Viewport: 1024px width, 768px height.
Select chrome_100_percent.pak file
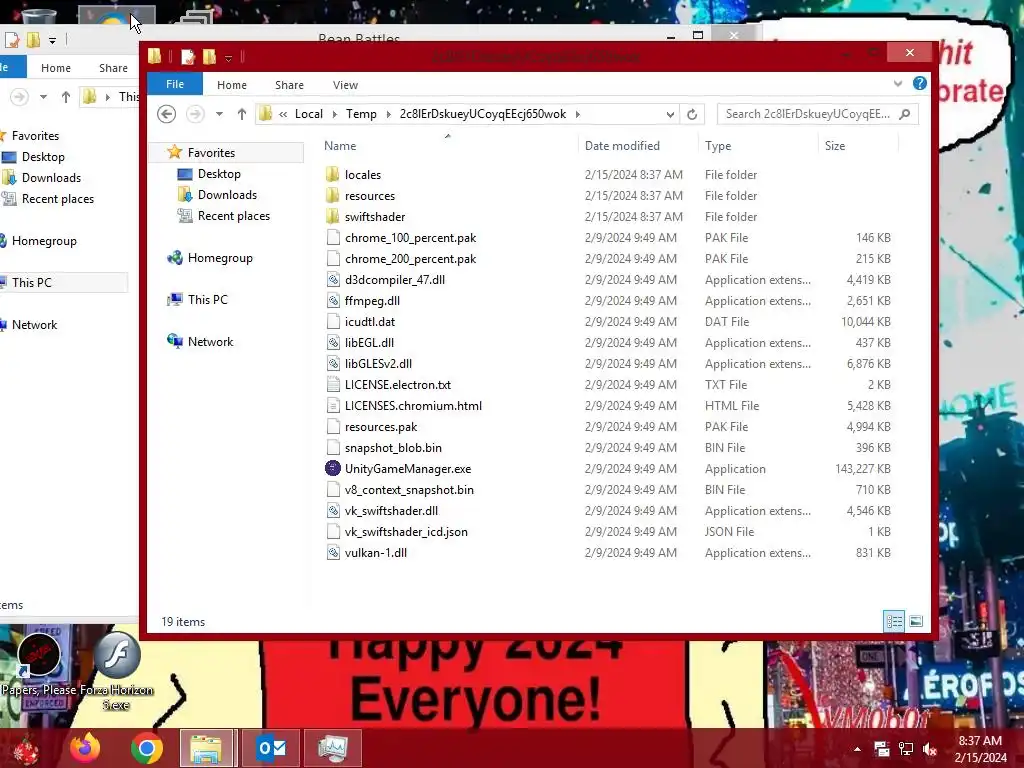607,238
